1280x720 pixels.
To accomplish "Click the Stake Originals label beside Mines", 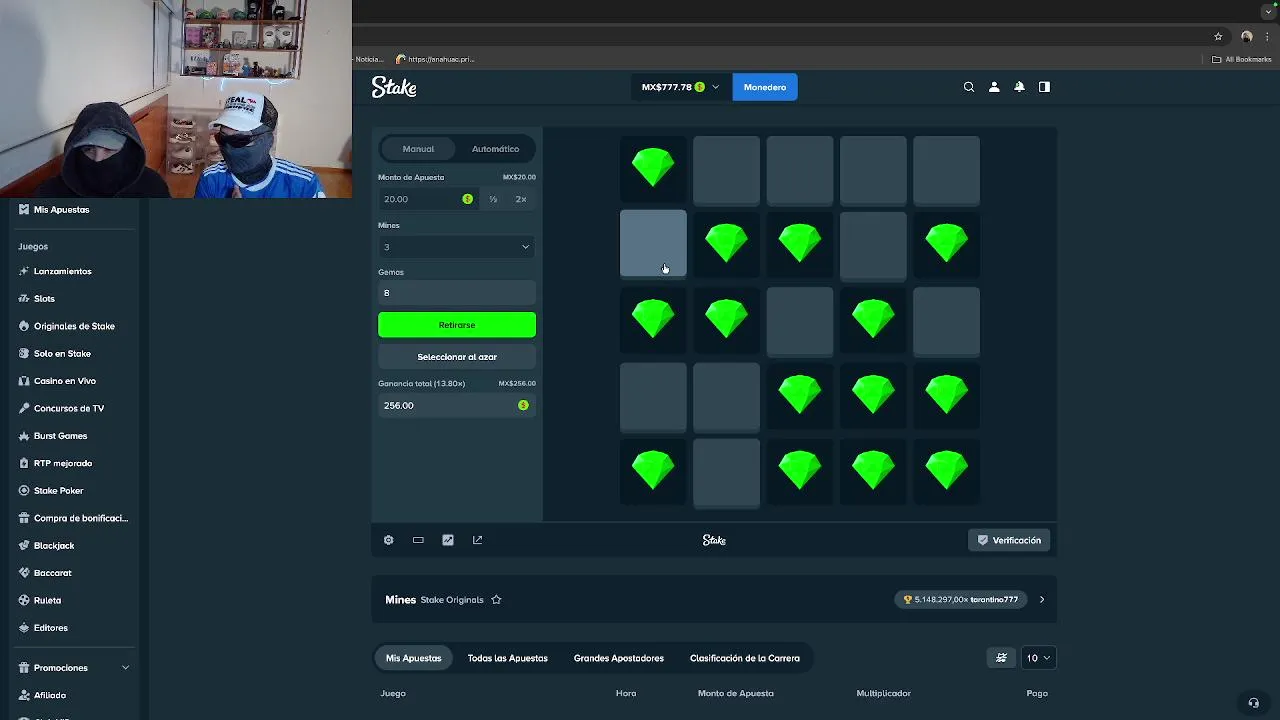I will point(452,600).
